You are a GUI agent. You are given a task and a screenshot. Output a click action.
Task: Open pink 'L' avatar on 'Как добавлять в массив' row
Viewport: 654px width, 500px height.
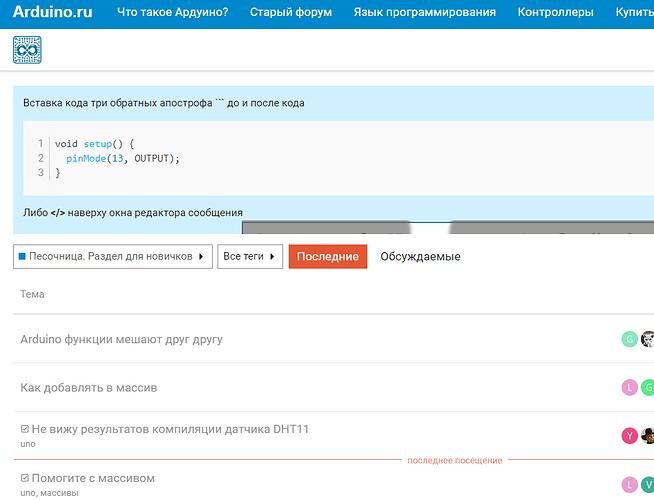click(629, 388)
